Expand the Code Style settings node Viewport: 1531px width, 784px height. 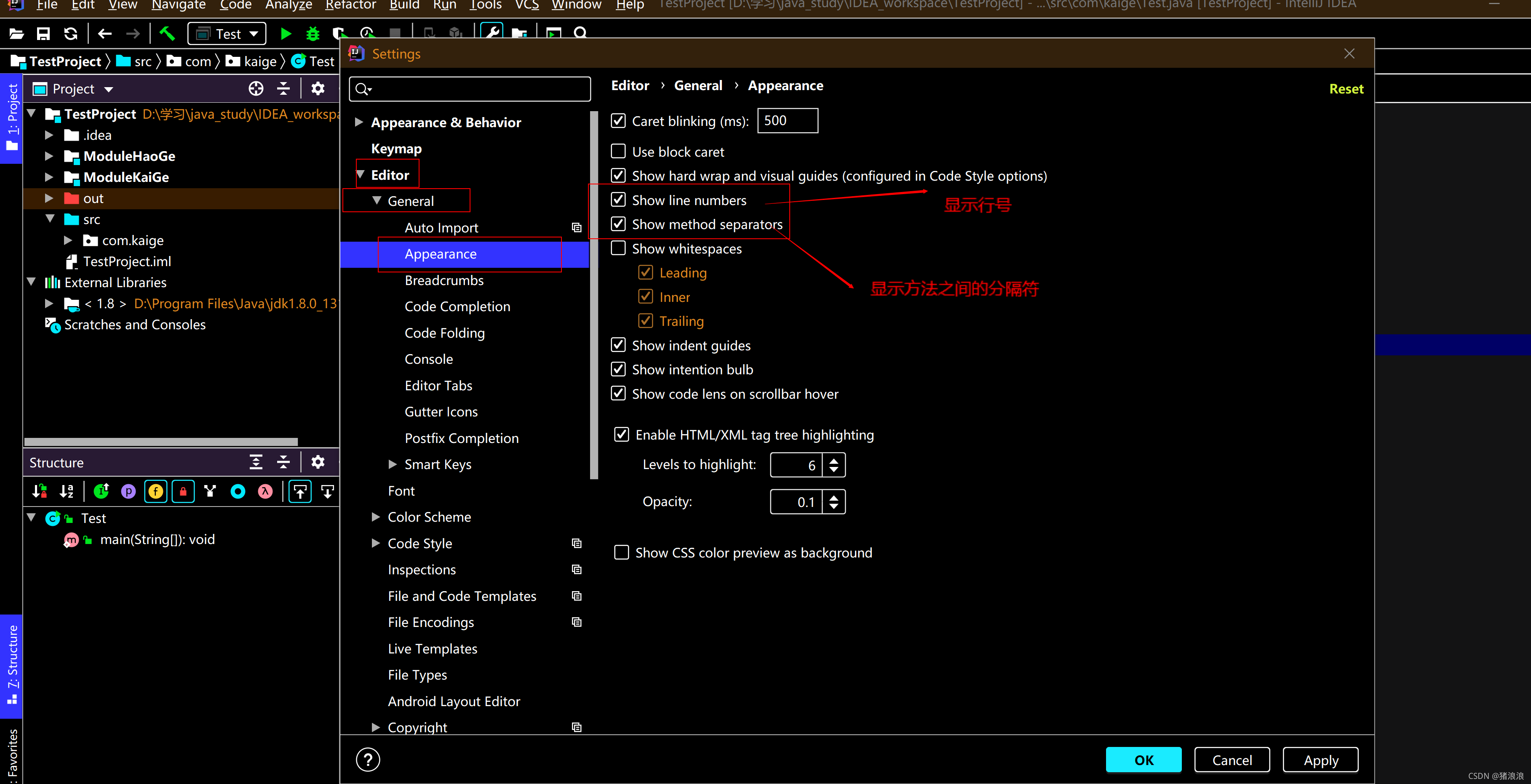pyautogui.click(x=376, y=543)
